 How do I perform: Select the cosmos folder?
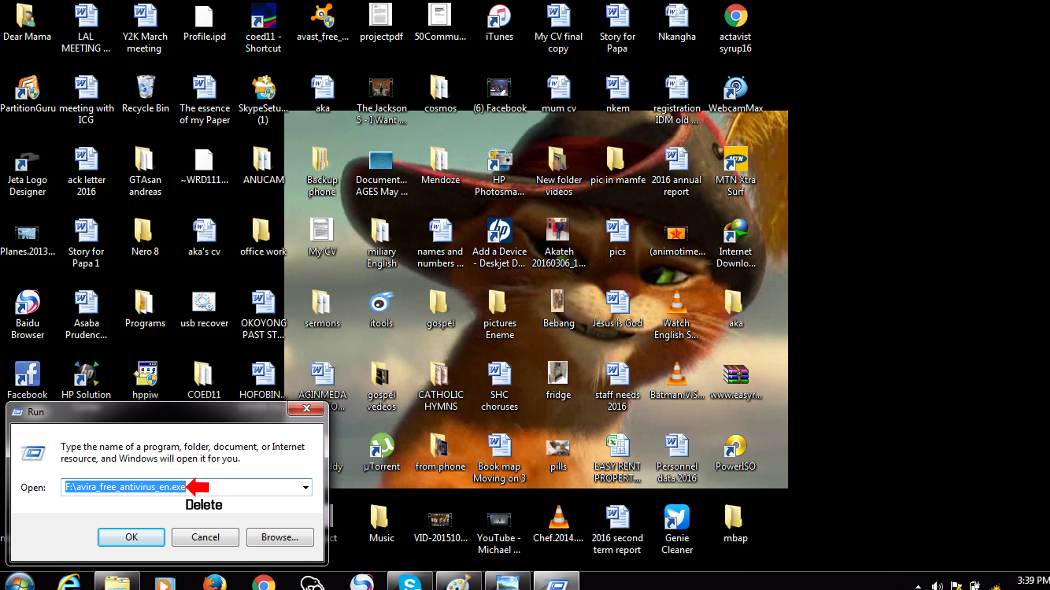tap(440, 94)
